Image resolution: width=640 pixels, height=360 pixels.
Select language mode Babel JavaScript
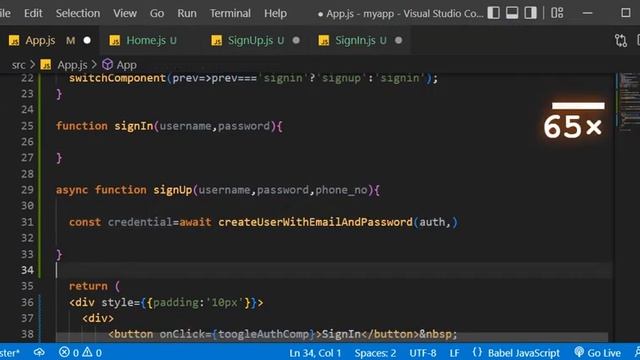point(524,353)
